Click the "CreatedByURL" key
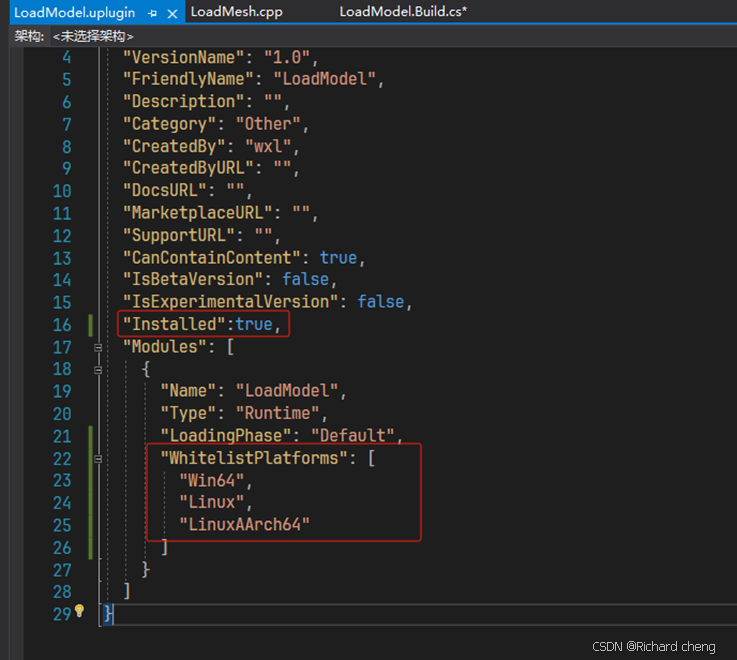 click(188, 168)
